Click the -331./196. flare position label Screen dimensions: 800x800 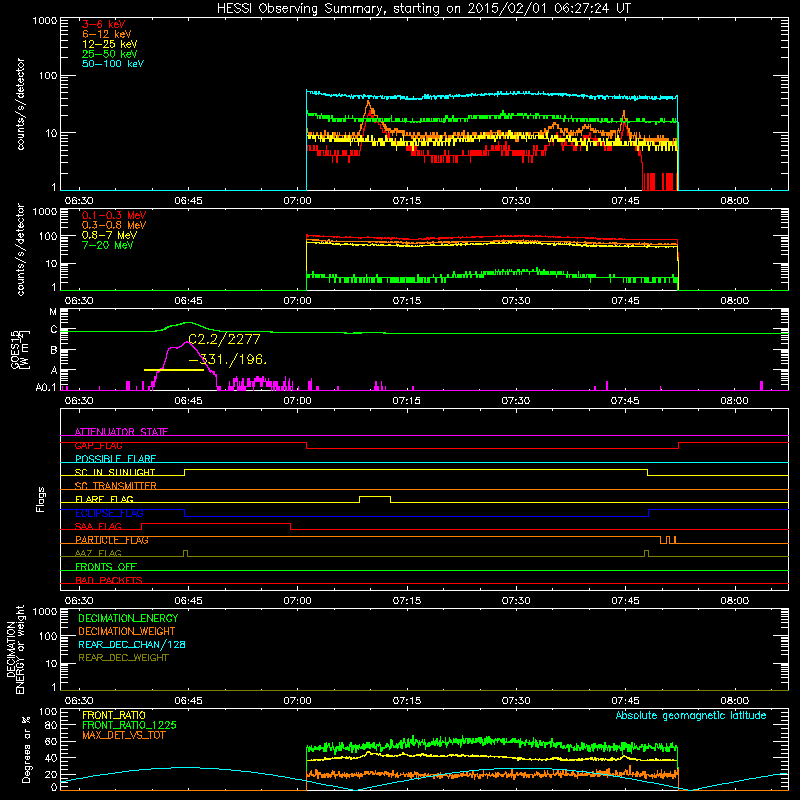(x=228, y=360)
